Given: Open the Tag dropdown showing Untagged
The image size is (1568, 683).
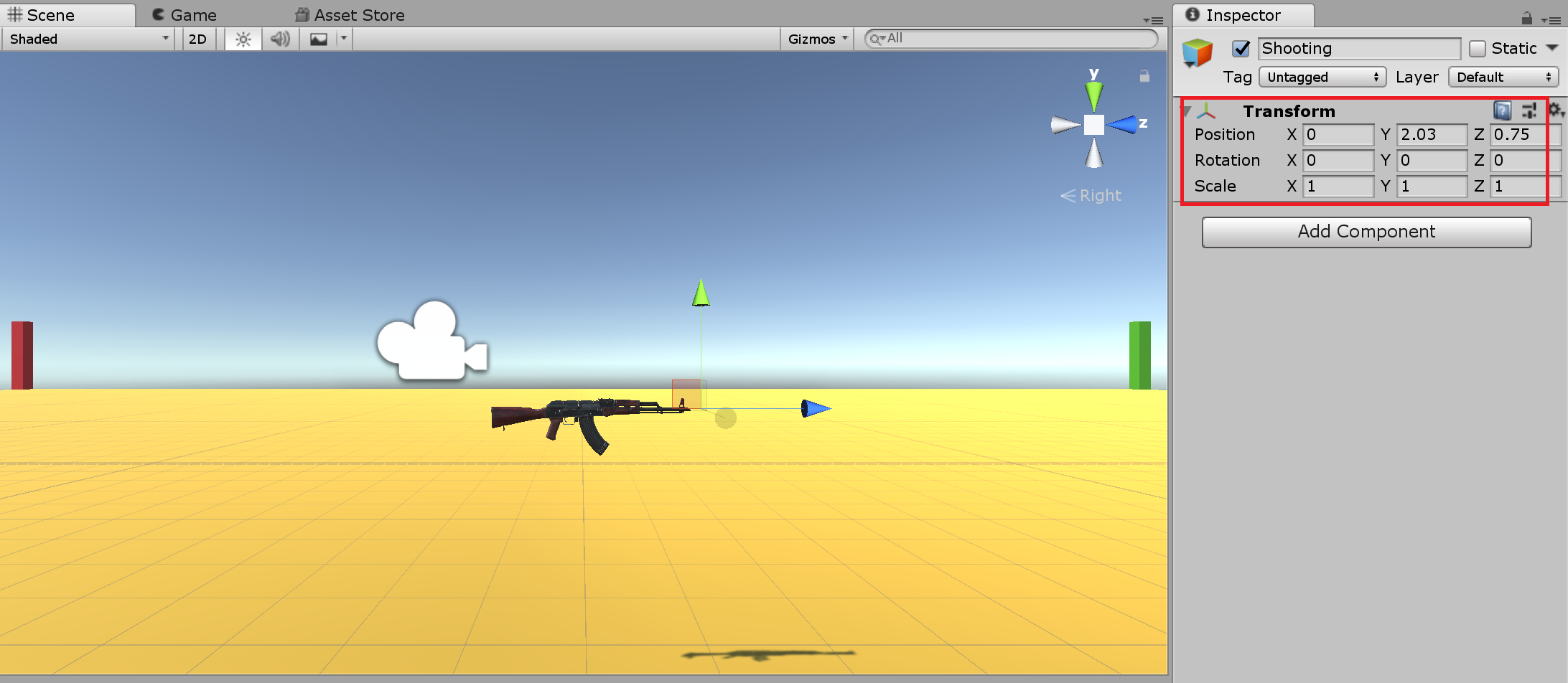Looking at the screenshot, I should click(1322, 77).
